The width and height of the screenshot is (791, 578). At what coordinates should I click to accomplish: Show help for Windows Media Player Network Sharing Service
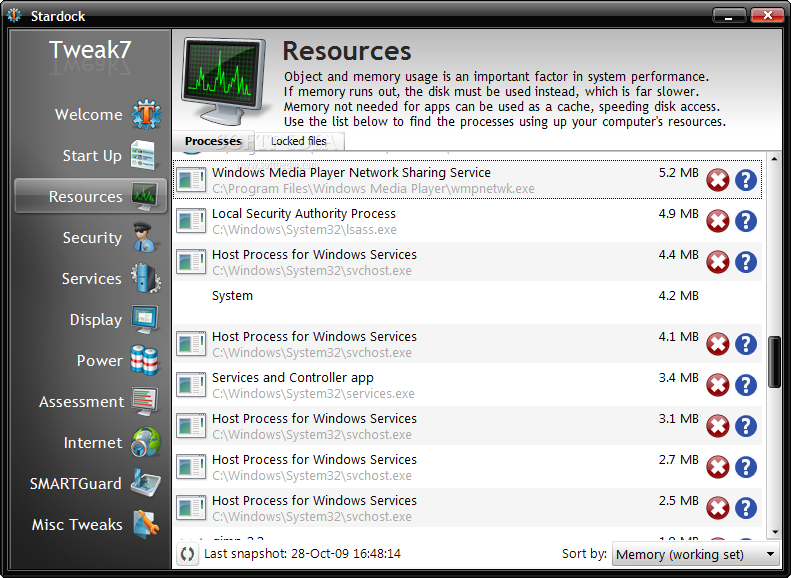pyautogui.click(x=746, y=180)
